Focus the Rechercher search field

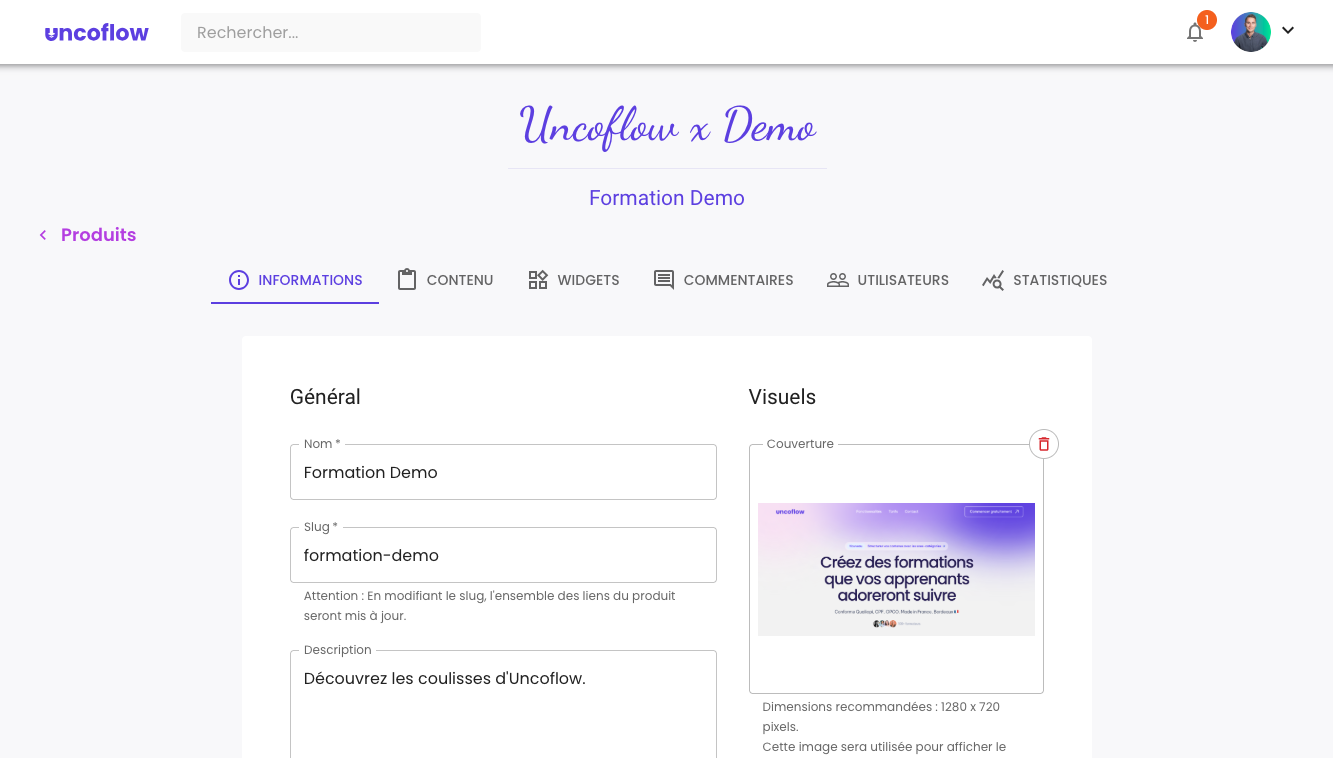pyautogui.click(x=331, y=32)
